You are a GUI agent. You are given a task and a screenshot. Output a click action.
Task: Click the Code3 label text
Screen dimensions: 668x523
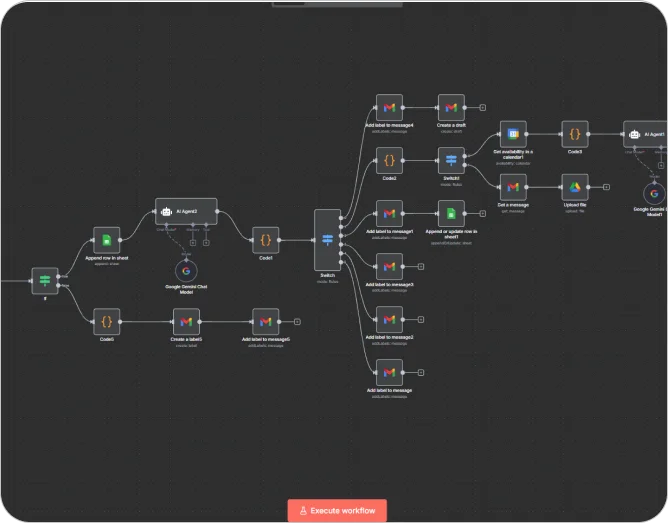point(575,152)
